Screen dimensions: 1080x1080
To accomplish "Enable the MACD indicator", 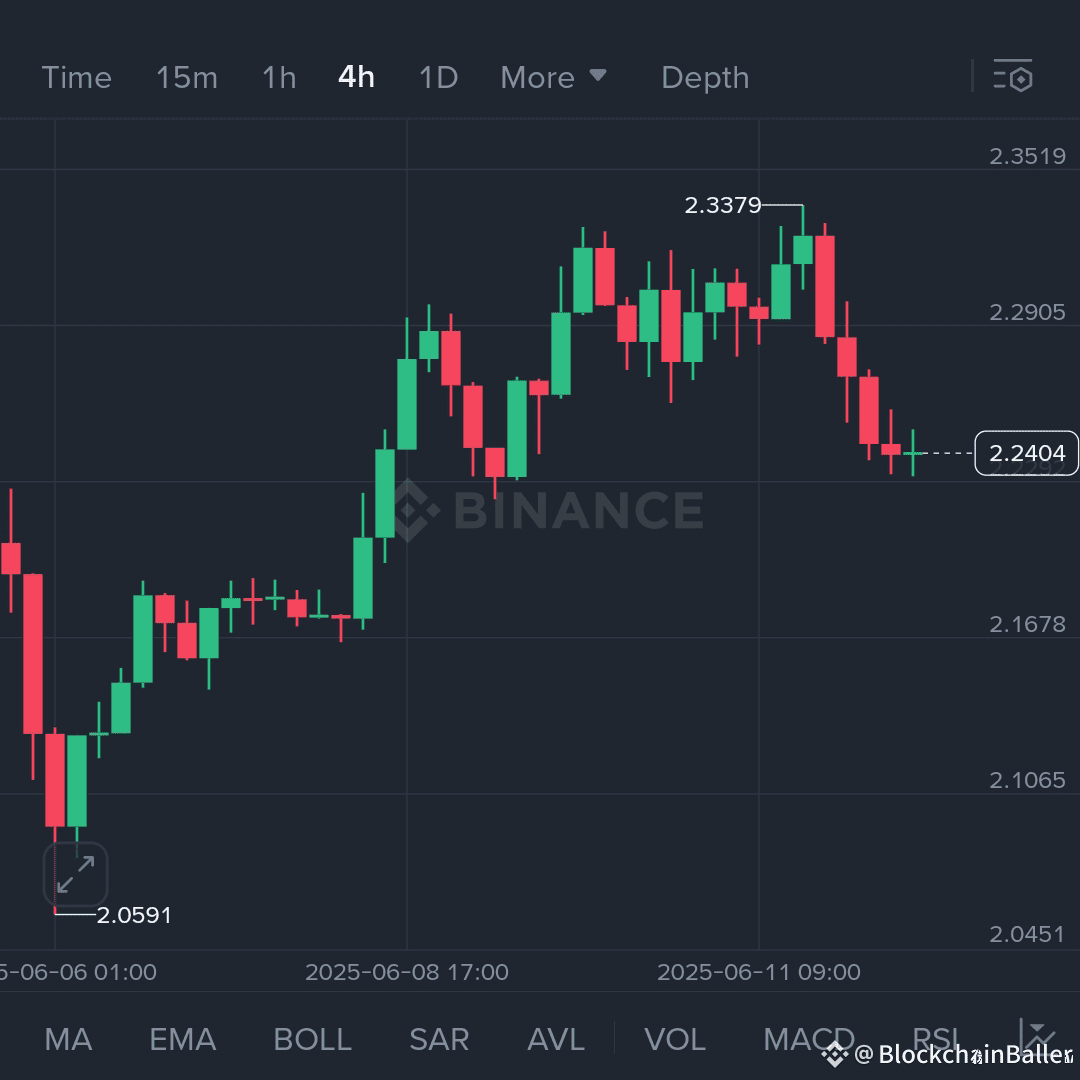I will (810, 1040).
